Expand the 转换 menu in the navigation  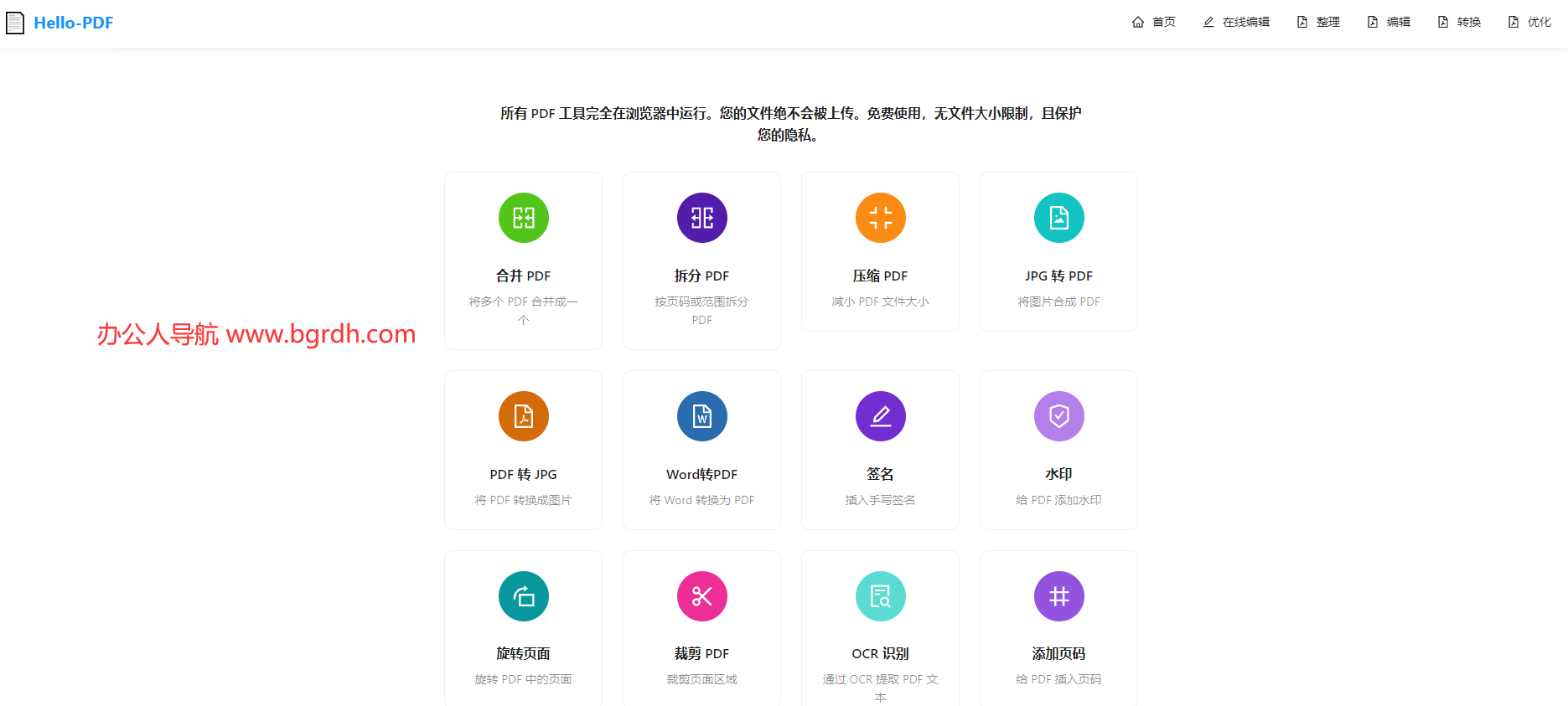click(x=1459, y=23)
